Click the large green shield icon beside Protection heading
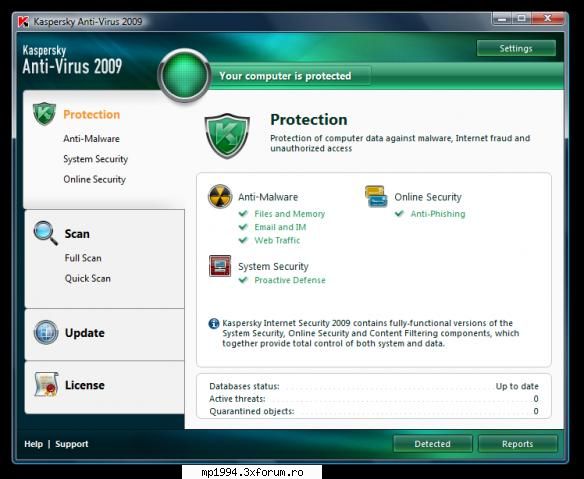Screen dimensions: 584x479 click(x=227, y=136)
